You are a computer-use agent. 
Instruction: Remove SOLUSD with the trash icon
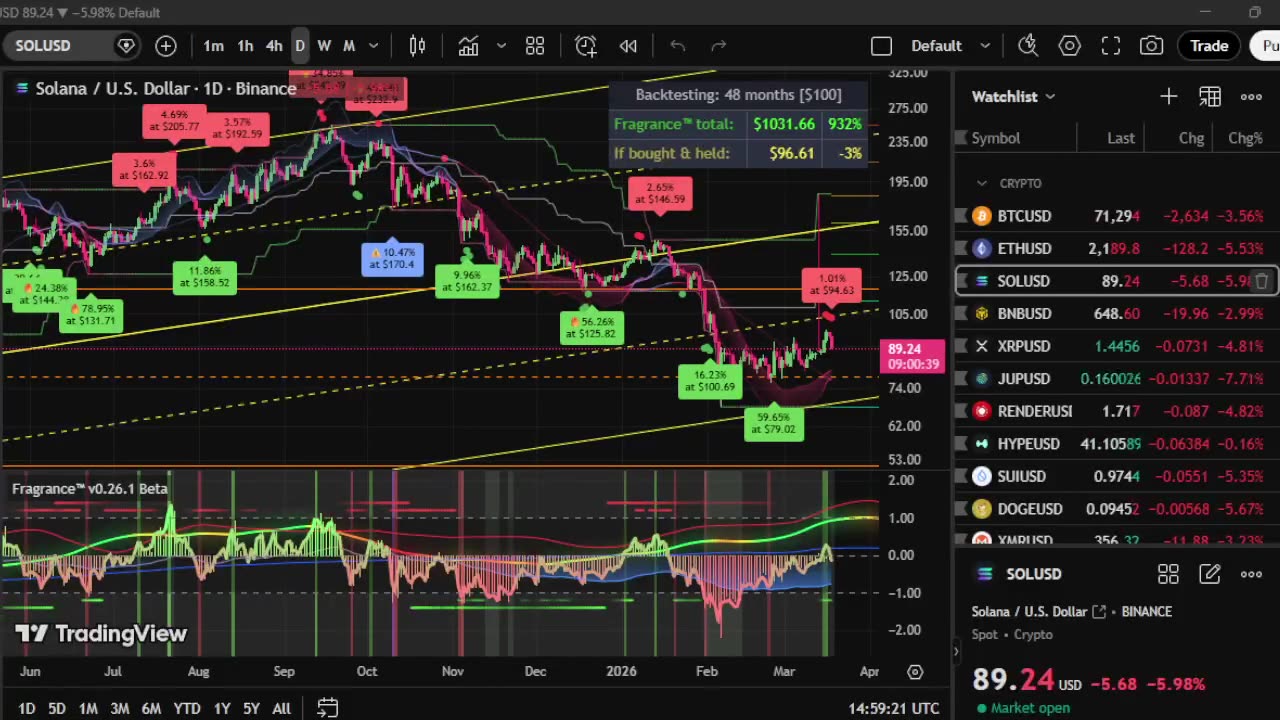click(1261, 281)
